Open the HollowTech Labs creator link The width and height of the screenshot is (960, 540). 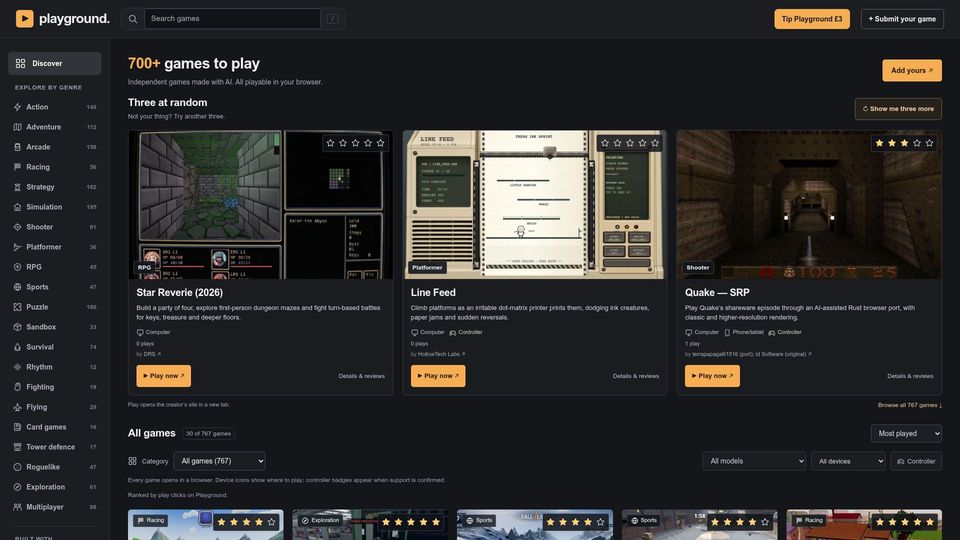pos(441,354)
